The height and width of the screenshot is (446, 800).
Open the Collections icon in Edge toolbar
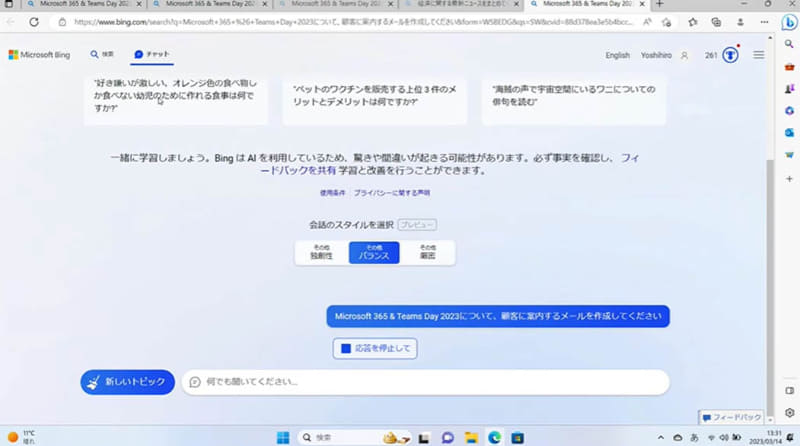pyautogui.click(x=716, y=22)
